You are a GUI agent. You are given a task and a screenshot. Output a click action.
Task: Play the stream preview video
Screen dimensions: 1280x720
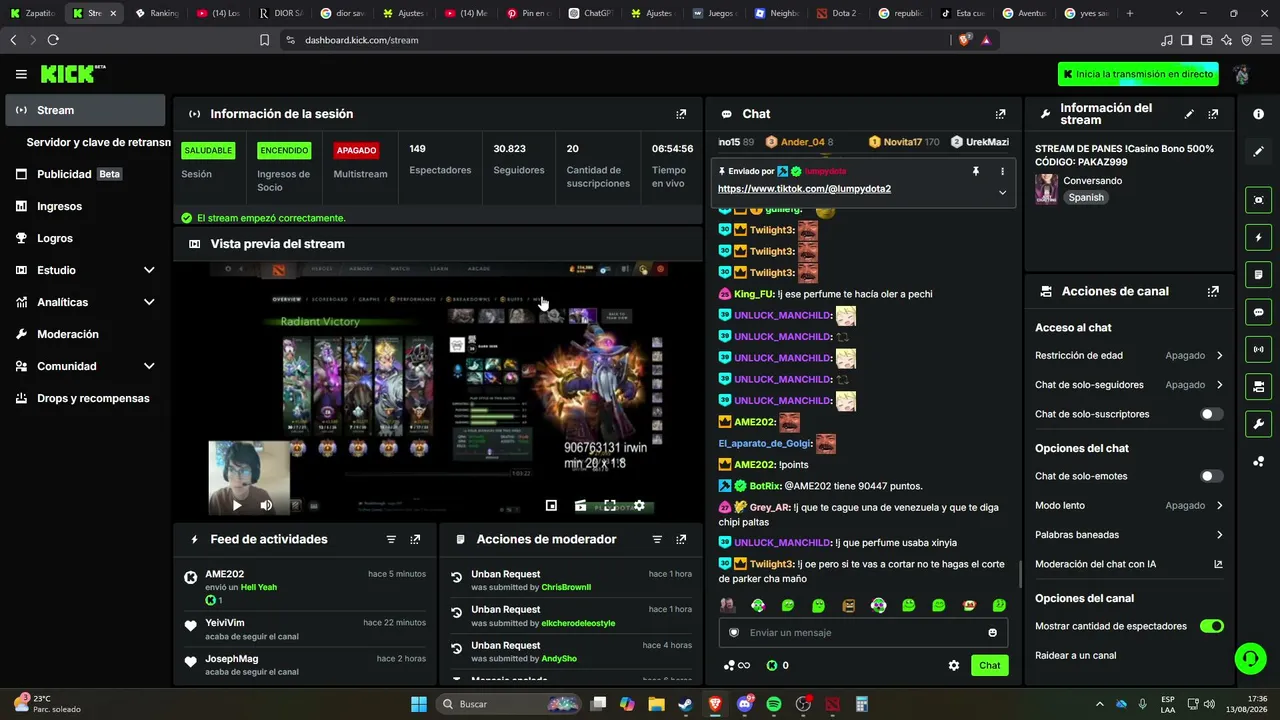(x=237, y=506)
